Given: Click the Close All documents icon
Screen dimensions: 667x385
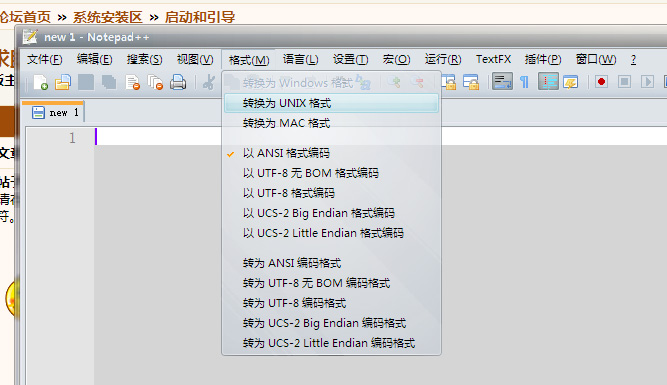Looking at the screenshot, I should coord(155,82).
